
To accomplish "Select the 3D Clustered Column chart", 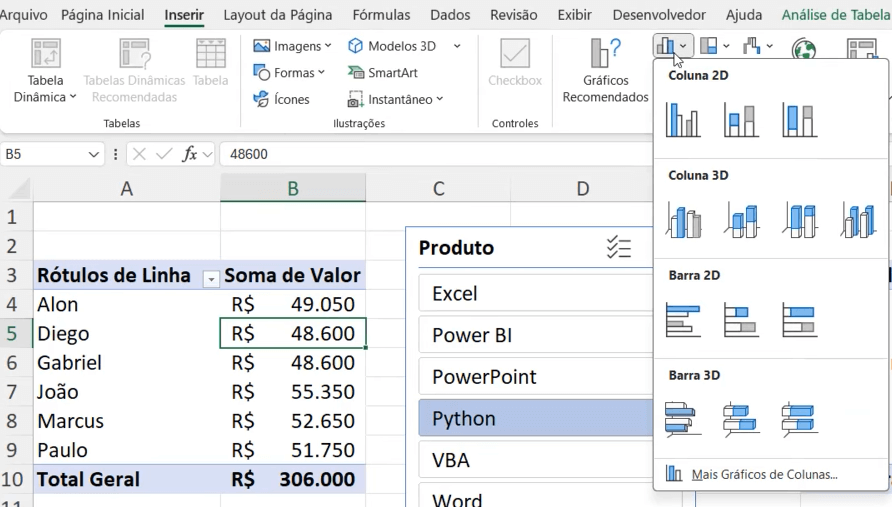I will [x=683, y=220].
